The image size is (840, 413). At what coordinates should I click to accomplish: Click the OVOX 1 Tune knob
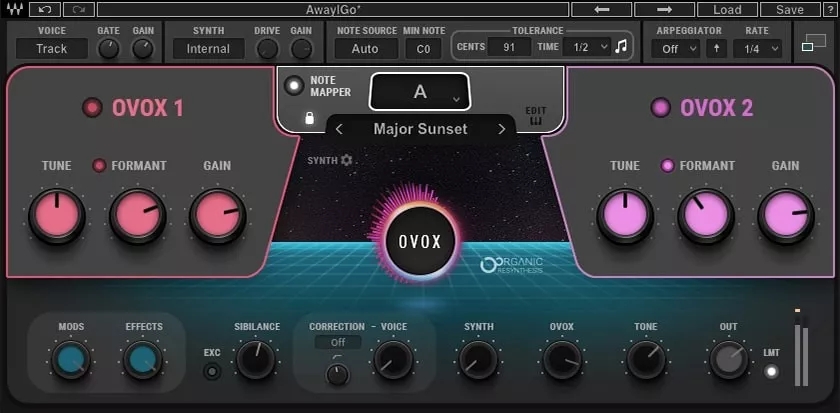click(x=57, y=215)
